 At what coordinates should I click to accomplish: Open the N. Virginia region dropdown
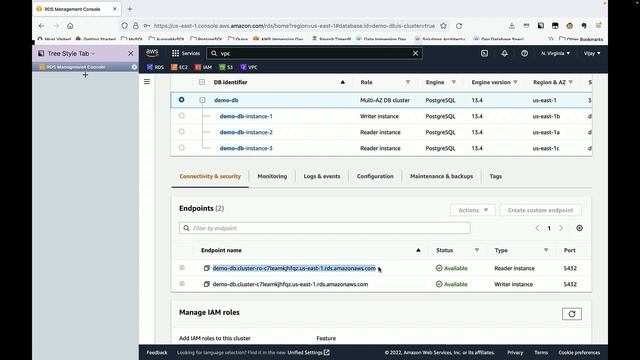tap(555, 53)
